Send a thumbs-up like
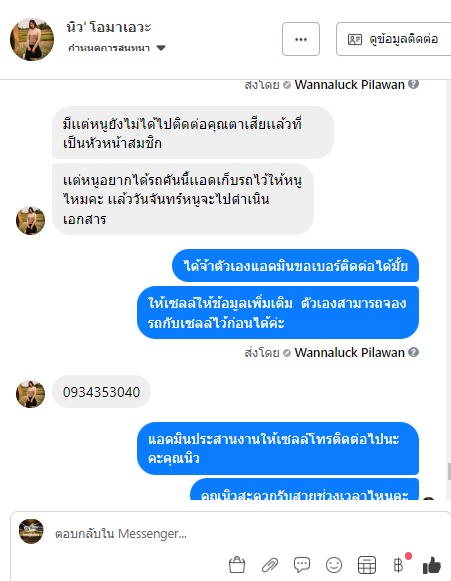 point(432,565)
